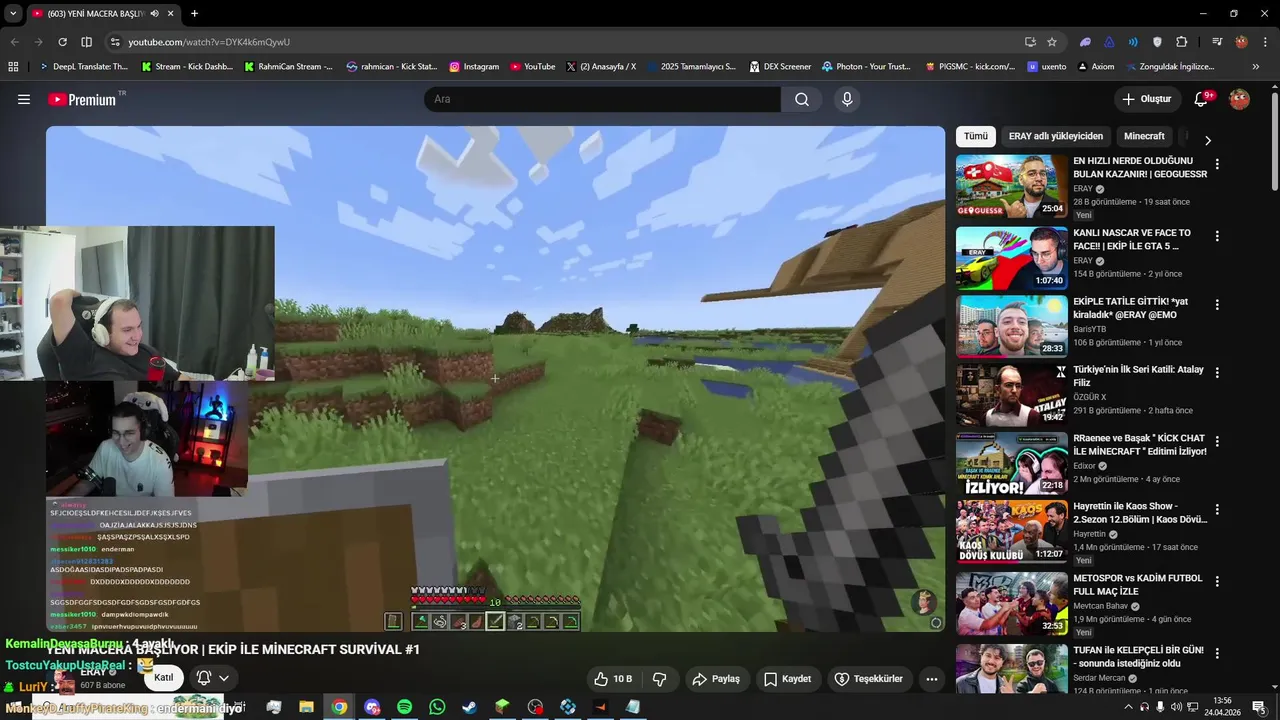Expand the Chrome tab search dropdown
This screenshot has height=720, width=1280.
click(13, 14)
